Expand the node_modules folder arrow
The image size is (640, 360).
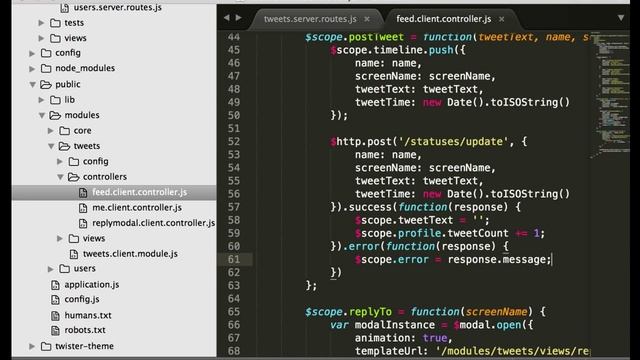[x=32, y=69]
